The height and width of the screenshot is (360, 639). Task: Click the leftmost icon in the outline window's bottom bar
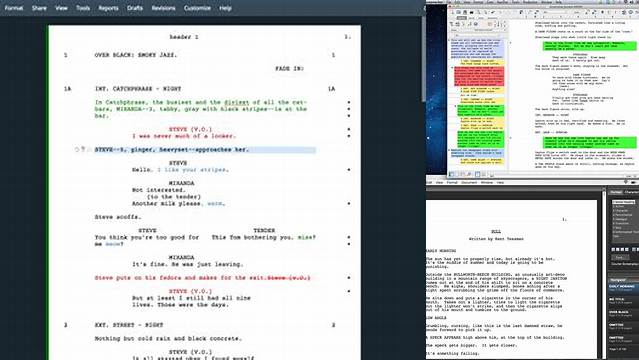tap(452, 174)
